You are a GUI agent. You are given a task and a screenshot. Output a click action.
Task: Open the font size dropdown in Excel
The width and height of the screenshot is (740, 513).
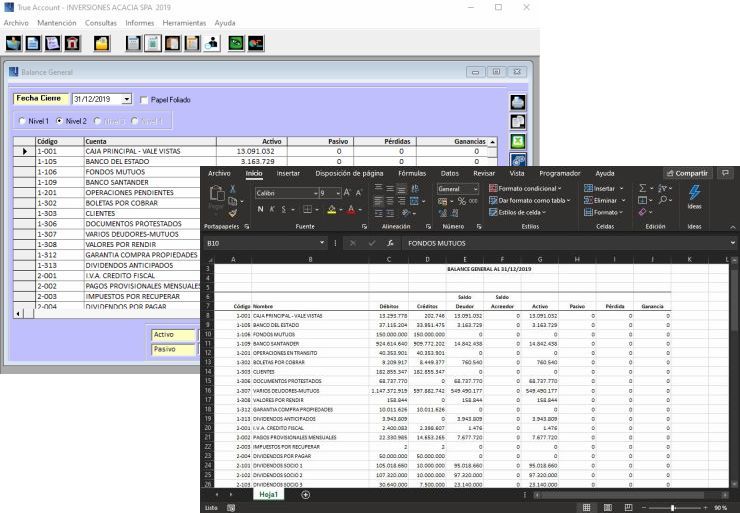click(338, 193)
